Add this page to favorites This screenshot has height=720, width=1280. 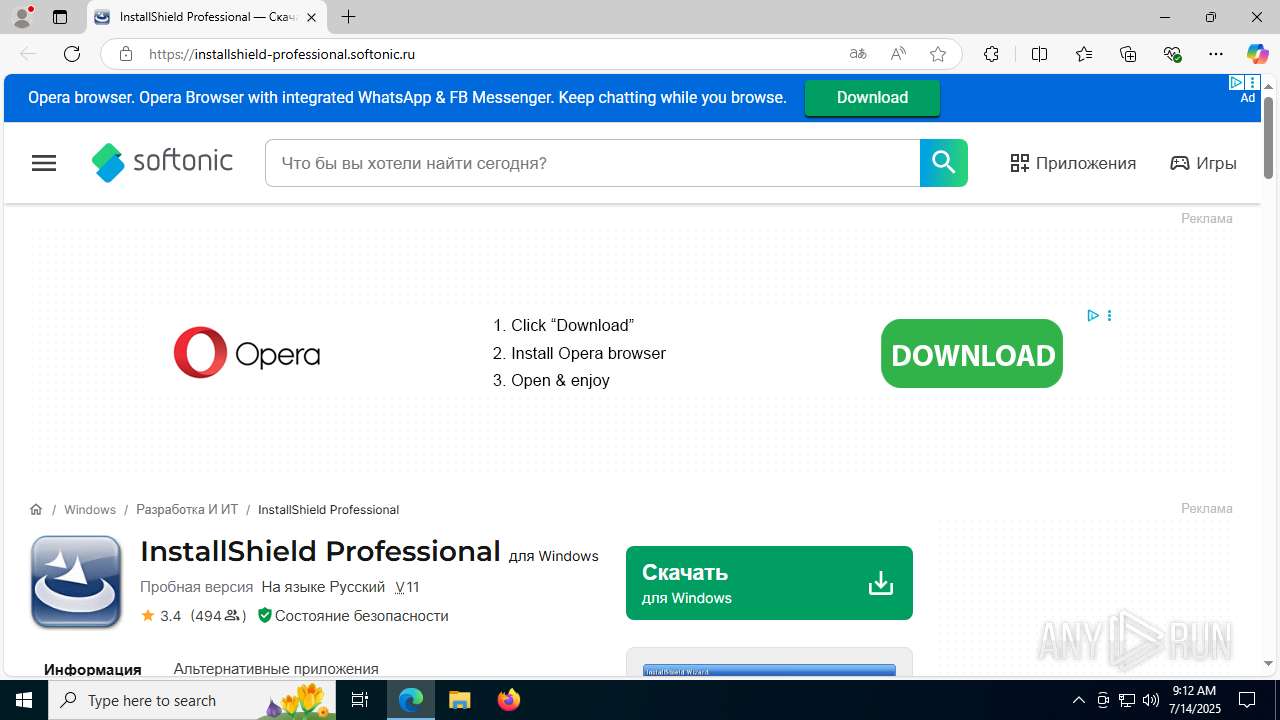(938, 54)
